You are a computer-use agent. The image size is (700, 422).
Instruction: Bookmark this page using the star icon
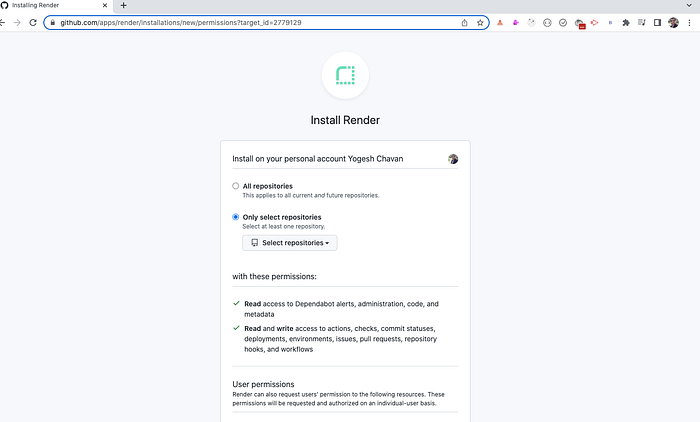480,22
